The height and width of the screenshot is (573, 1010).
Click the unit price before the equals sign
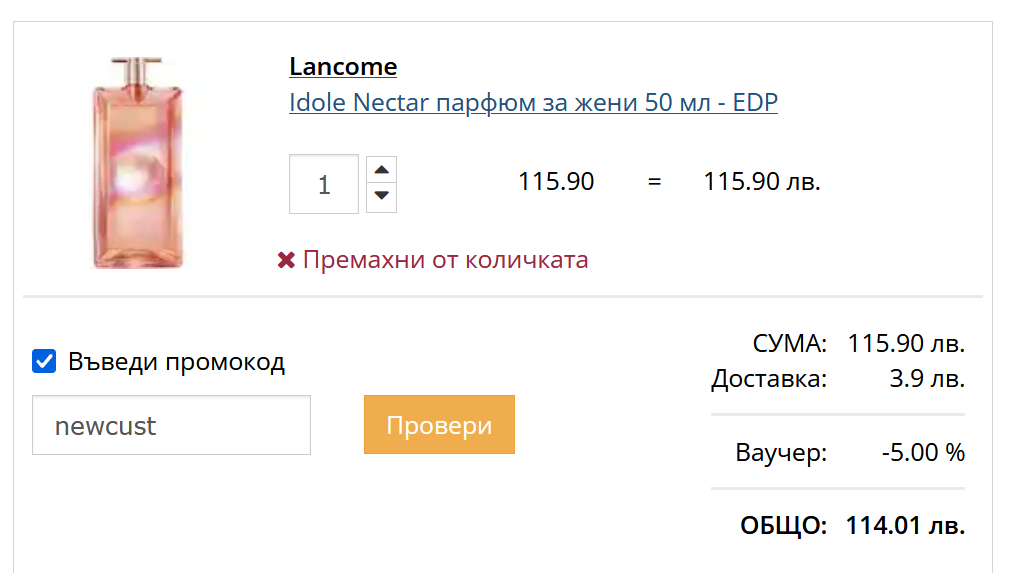[x=556, y=182]
